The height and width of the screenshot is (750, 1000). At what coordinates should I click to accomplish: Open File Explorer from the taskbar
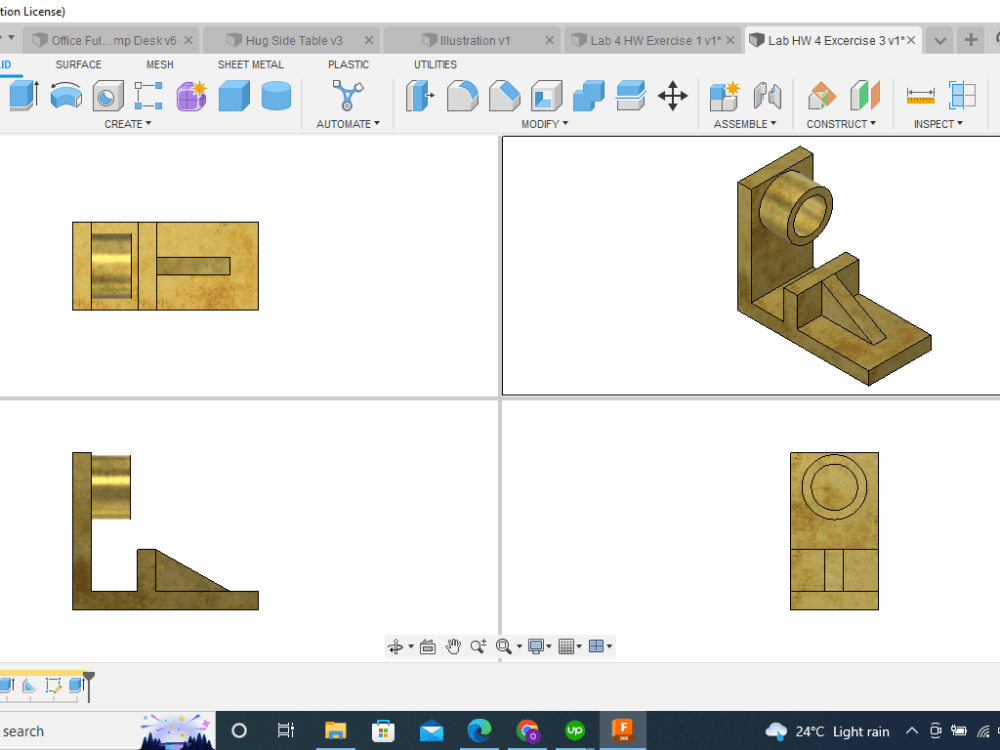coord(335,731)
